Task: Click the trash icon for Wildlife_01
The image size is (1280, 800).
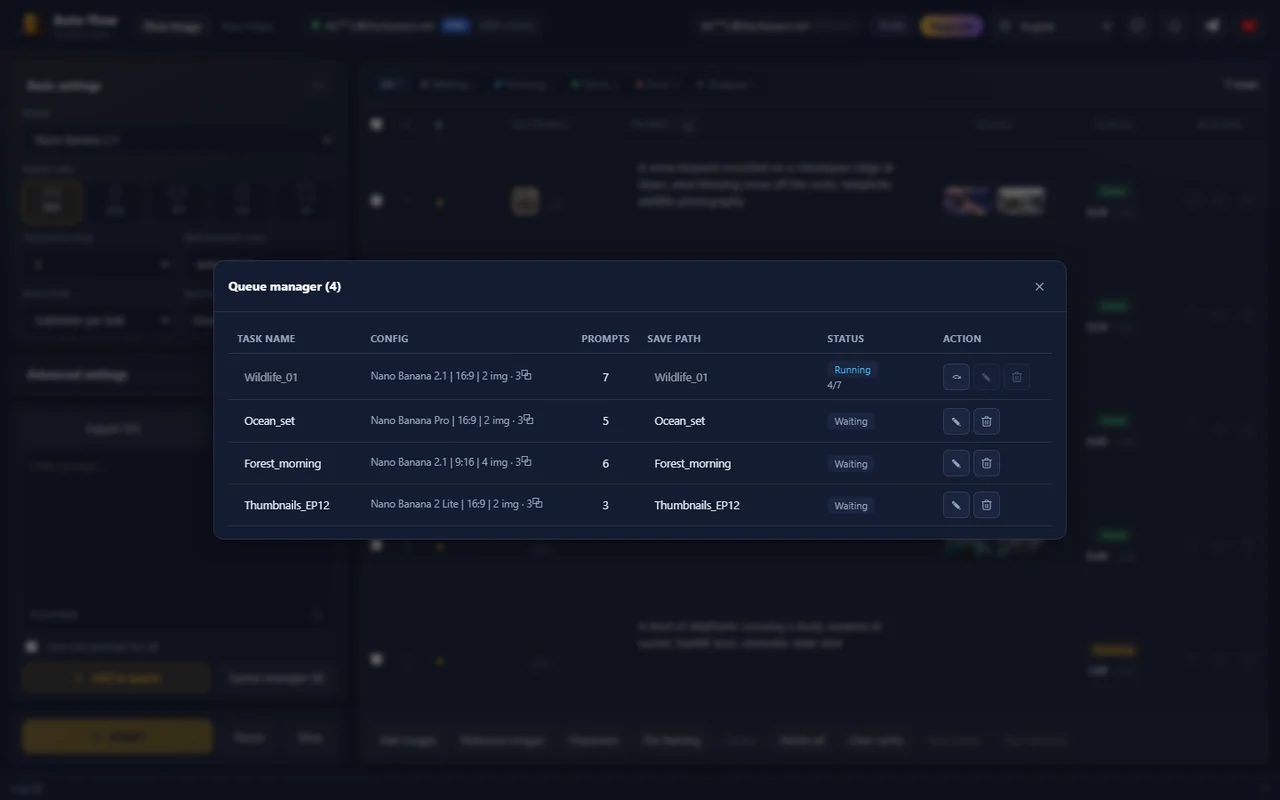Action: click(x=1017, y=377)
